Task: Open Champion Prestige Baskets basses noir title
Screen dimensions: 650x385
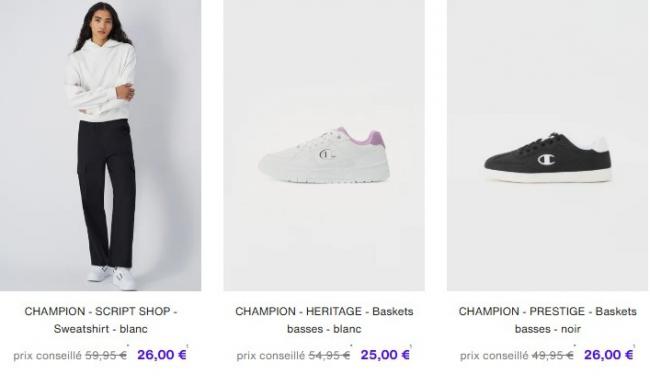Action: click(548, 320)
